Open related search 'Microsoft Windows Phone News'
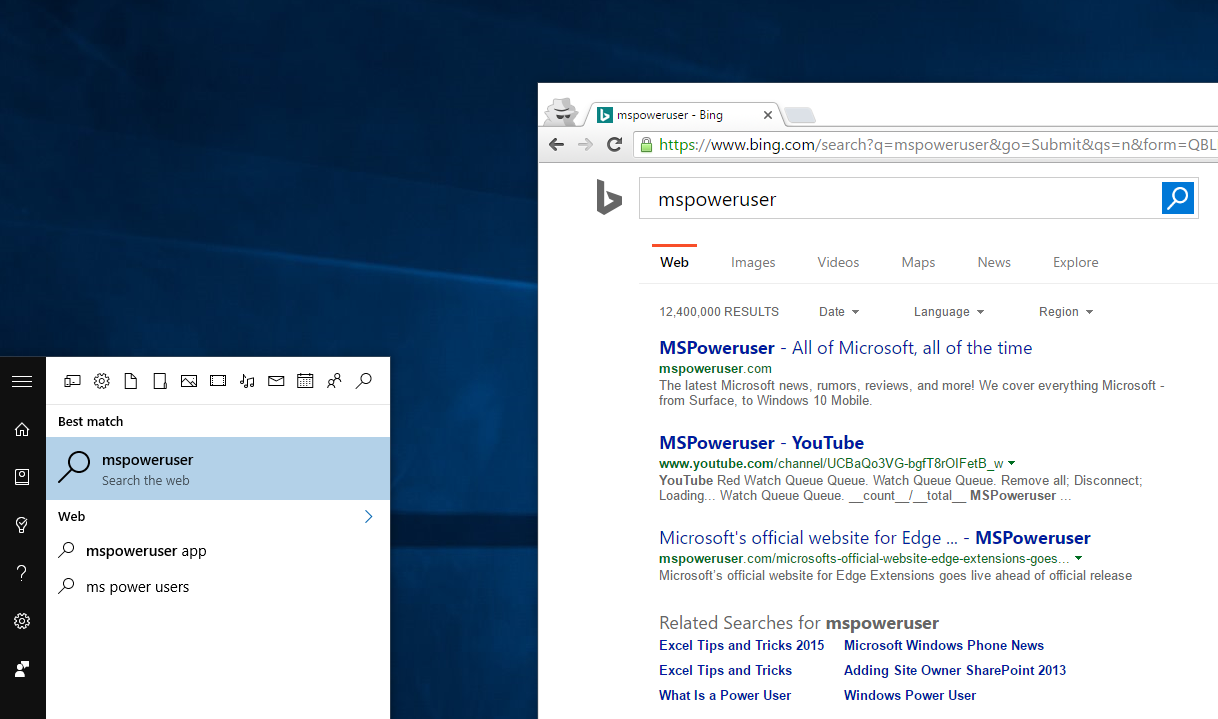 [x=944, y=645]
